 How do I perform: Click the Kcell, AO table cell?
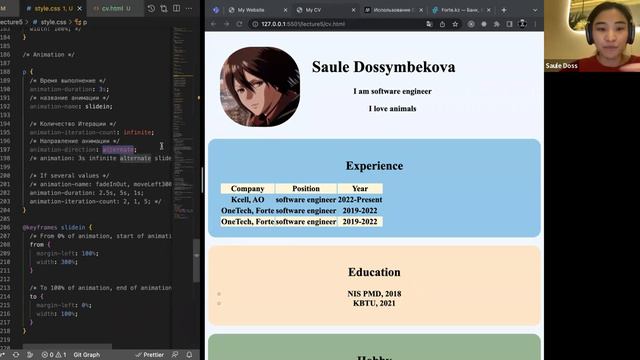pyautogui.click(x=247, y=200)
